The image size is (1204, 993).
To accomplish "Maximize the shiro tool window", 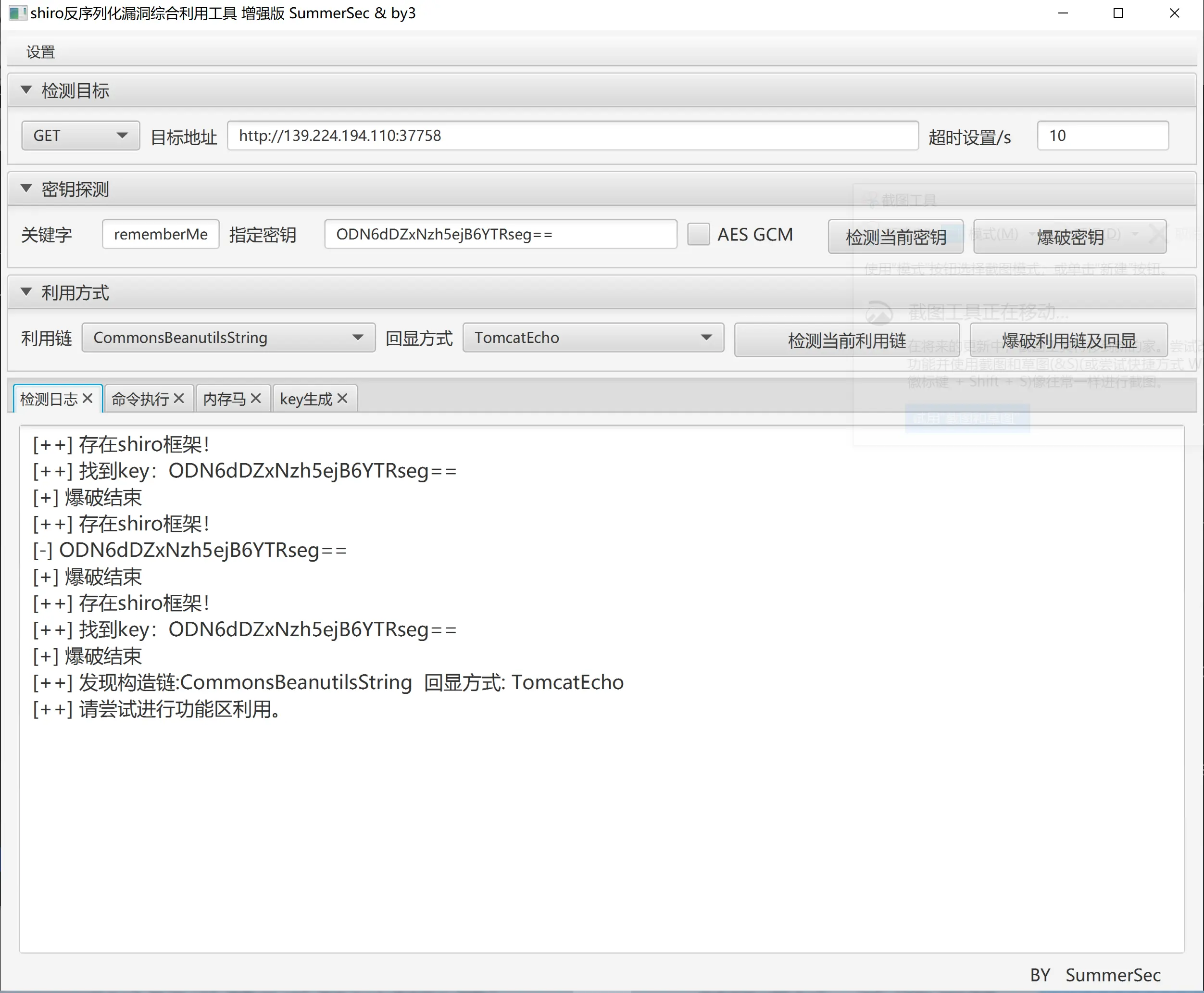I will (1118, 13).
